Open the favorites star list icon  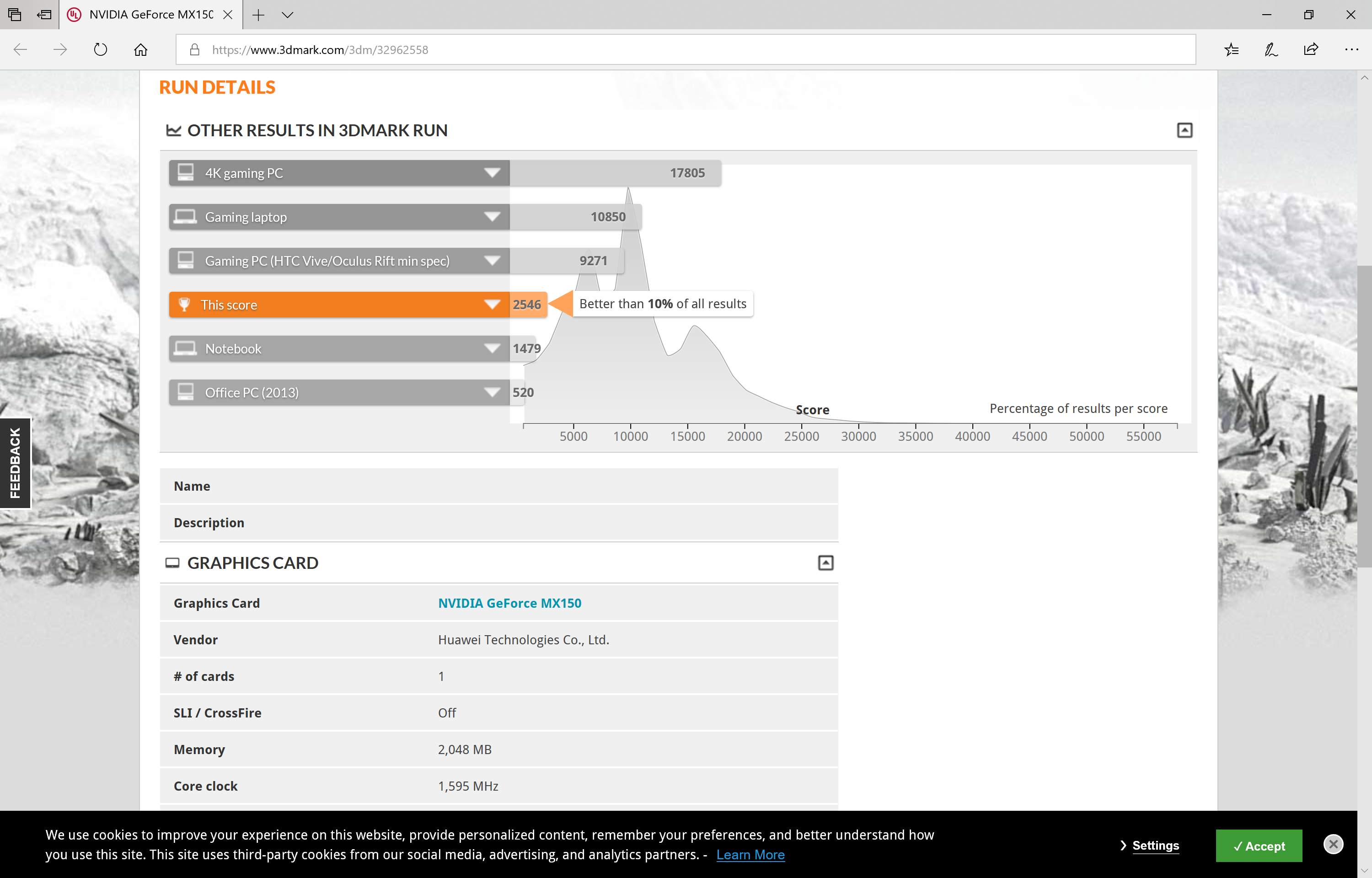(1231, 49)
